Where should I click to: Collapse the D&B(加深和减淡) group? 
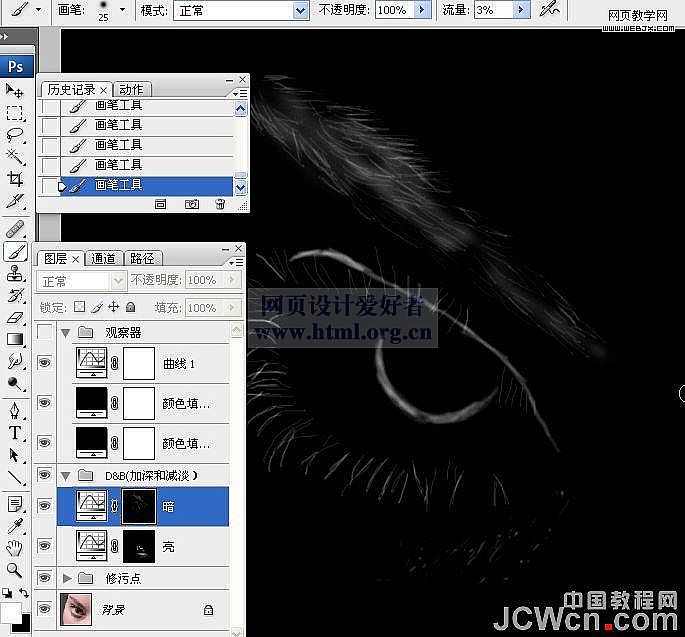pos(66,475)
